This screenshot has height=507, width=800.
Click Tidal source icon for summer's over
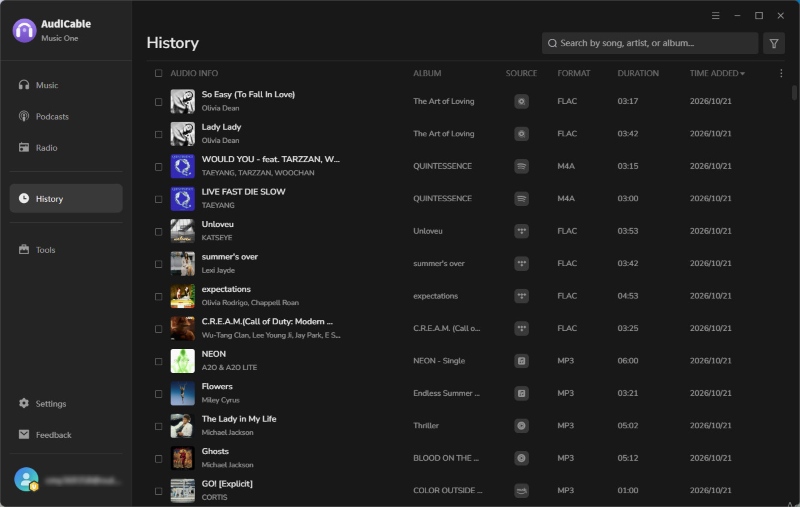[x=521, y=264]
